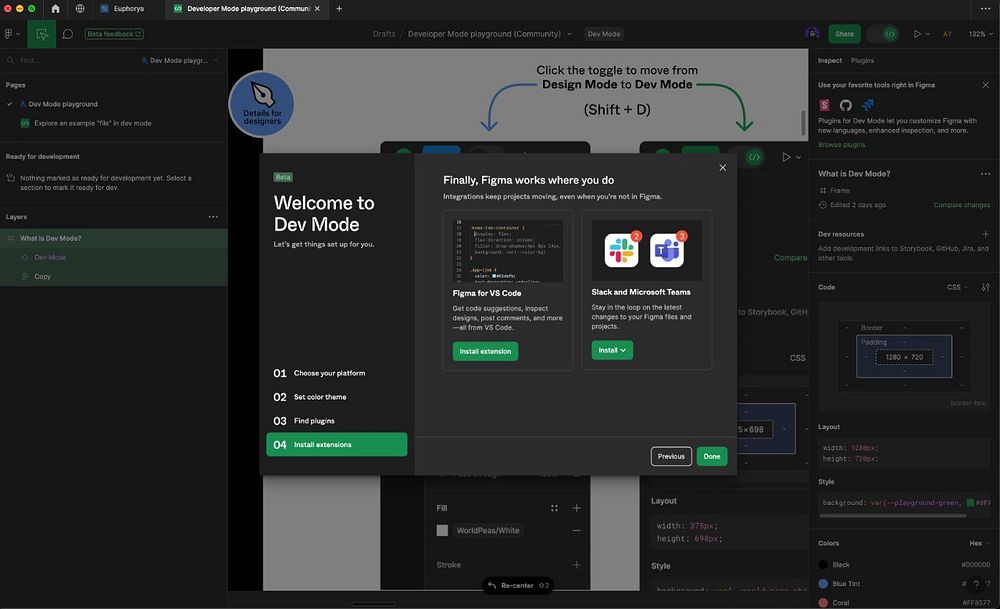Open the Figma home tab icon
The width and height of the screenshot is (1000, 609).
[55, 9]
